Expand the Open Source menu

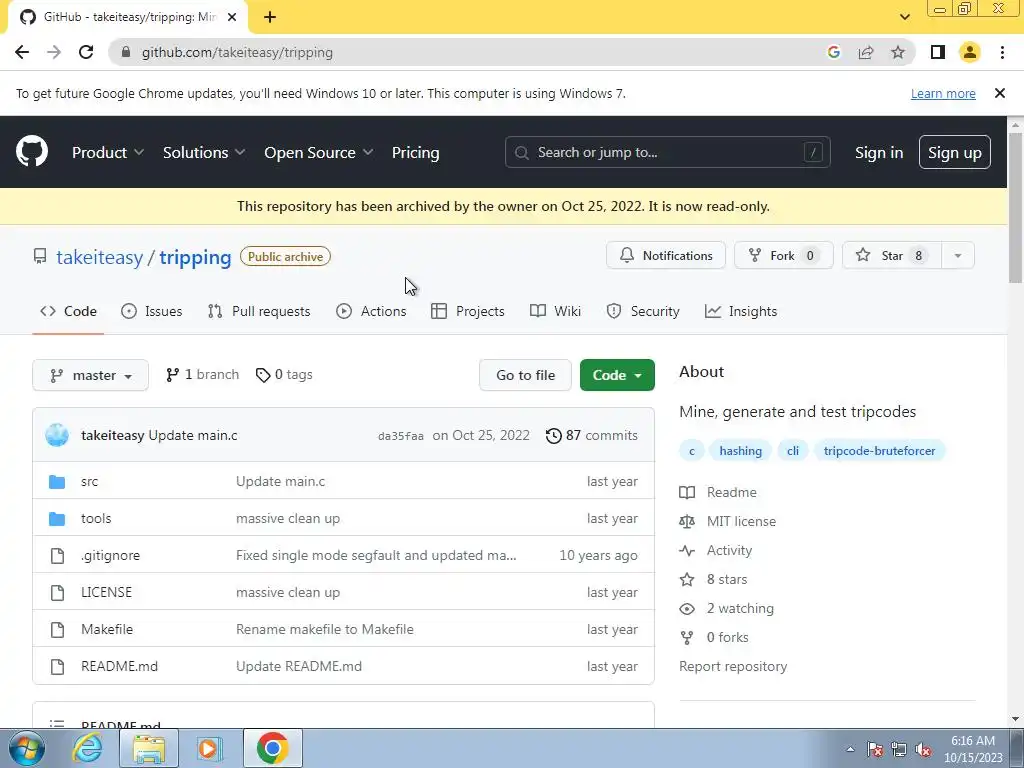tap(319, 152)
